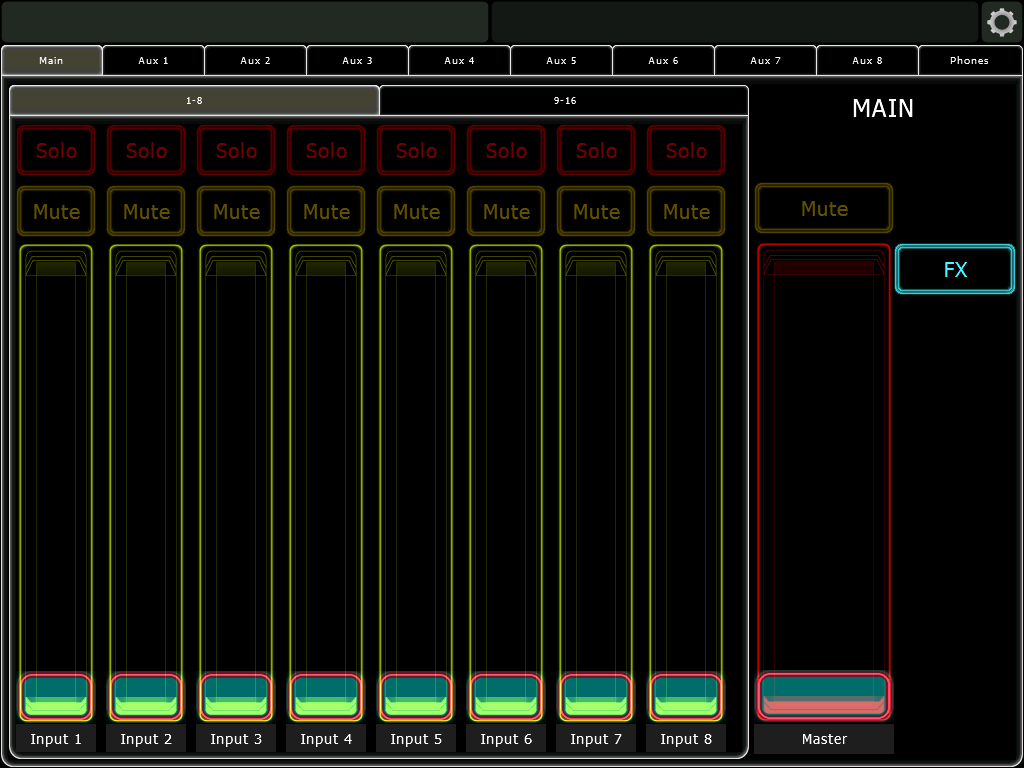
Task: Mute the Master output
Action: point(824,209)
